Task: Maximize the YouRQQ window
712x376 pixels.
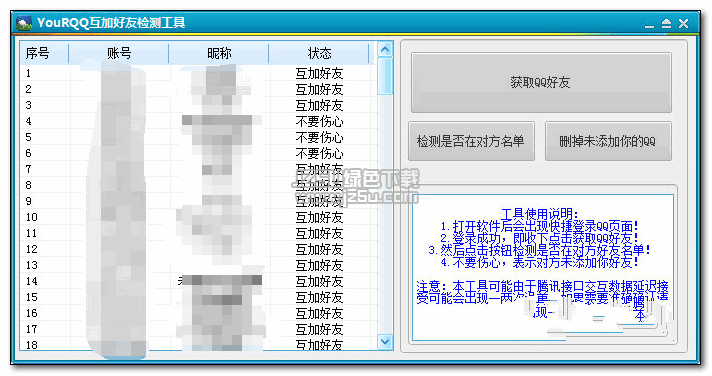Action: point(666,24)
